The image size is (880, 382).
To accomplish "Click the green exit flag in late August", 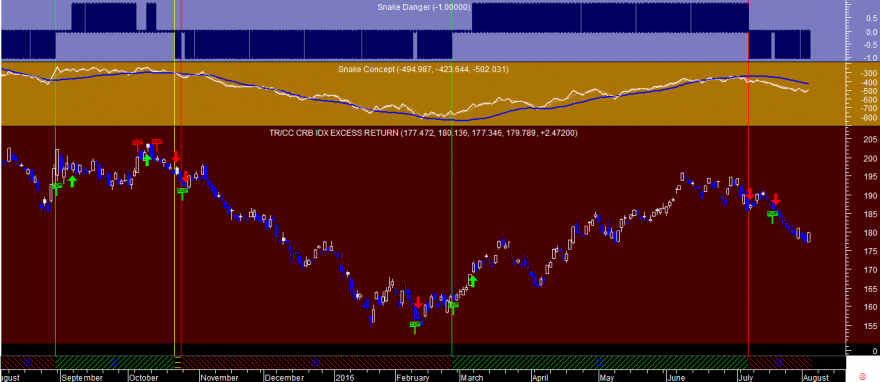I will pyautogui.click(x=57, y=187).
